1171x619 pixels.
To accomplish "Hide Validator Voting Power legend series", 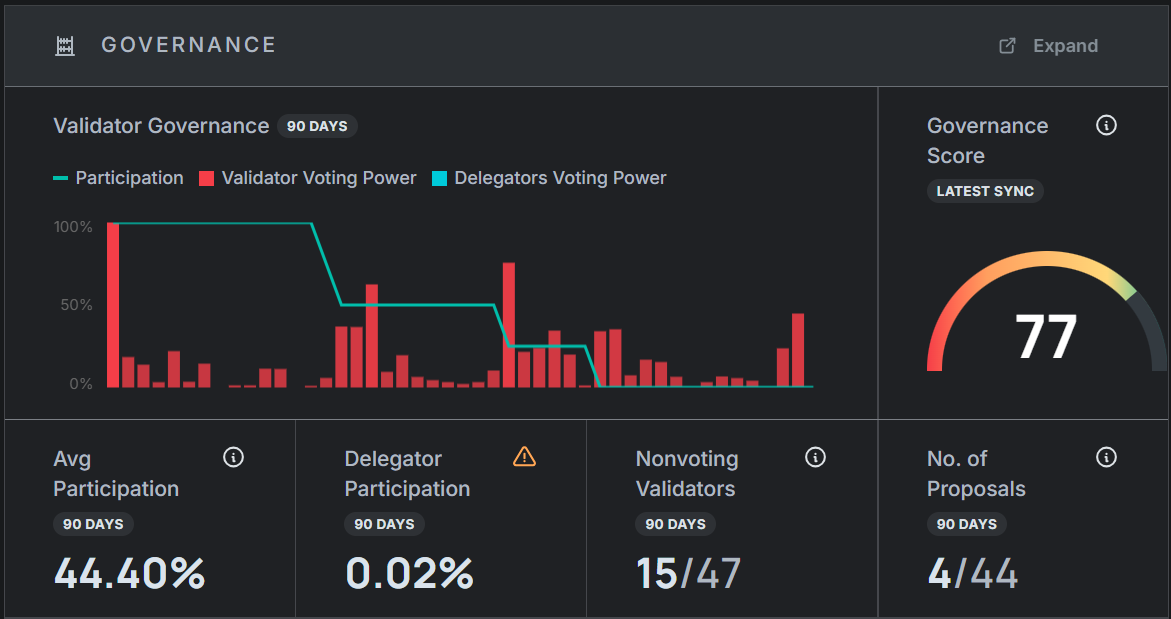I will (x=308, y=178).
